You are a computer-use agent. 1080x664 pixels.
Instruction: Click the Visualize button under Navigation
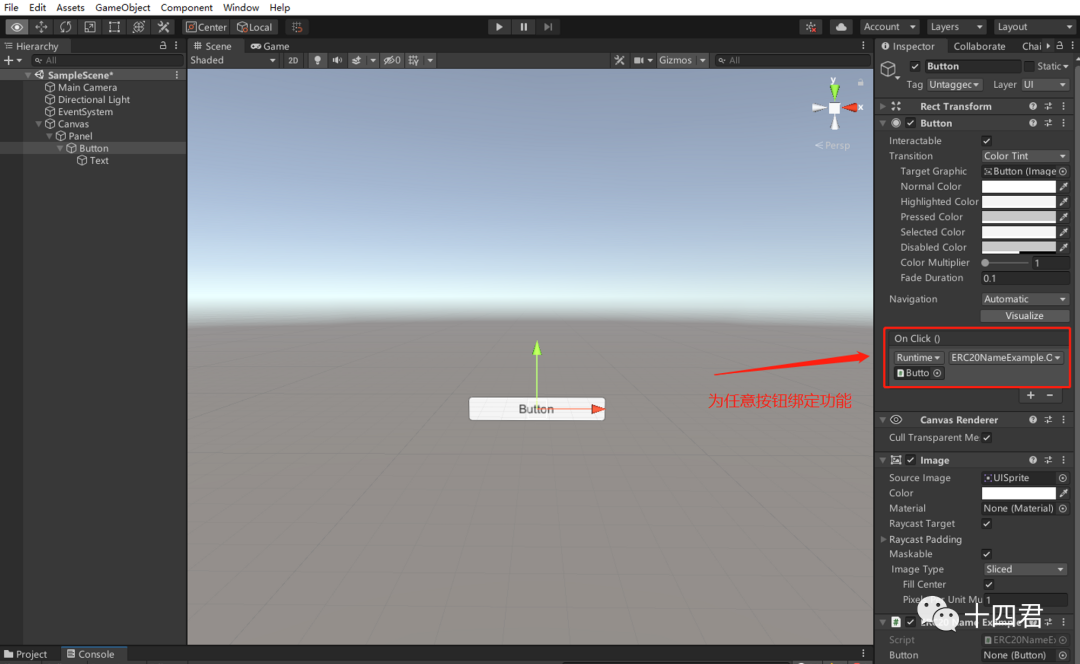point(1024,315)
